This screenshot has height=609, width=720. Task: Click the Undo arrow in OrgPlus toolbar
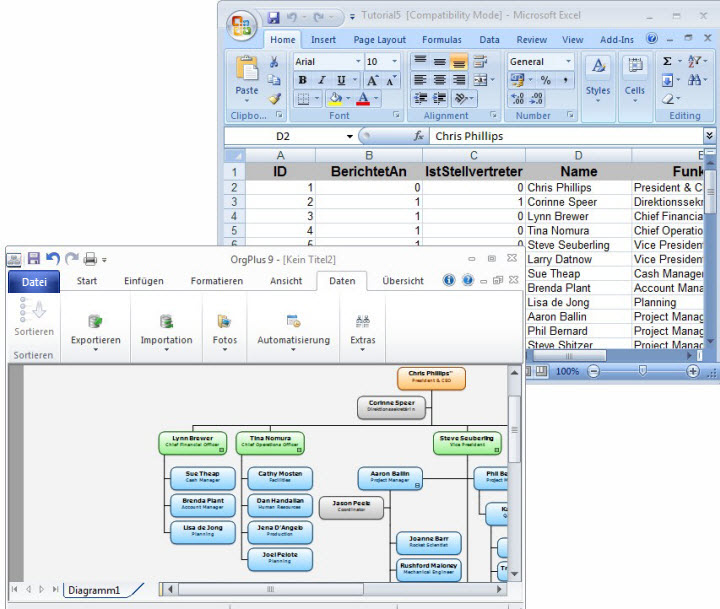(x=53, y=259)
